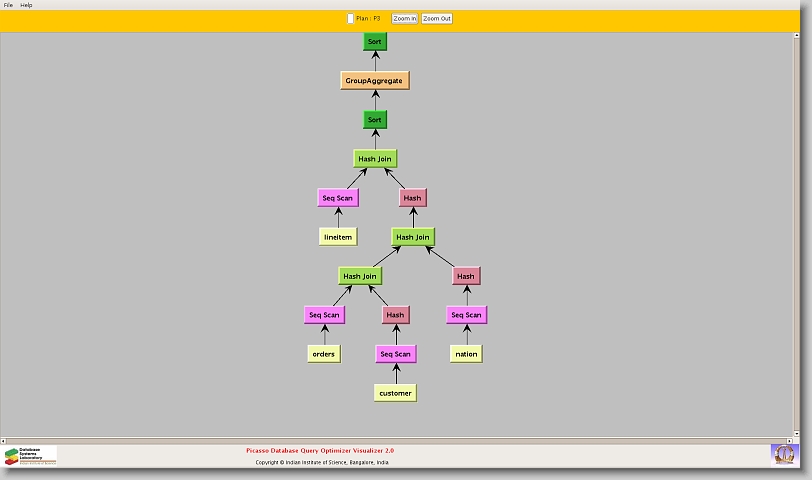The image size is (812, 480).
Task: Open the Help menu
Action: [26, 5]
